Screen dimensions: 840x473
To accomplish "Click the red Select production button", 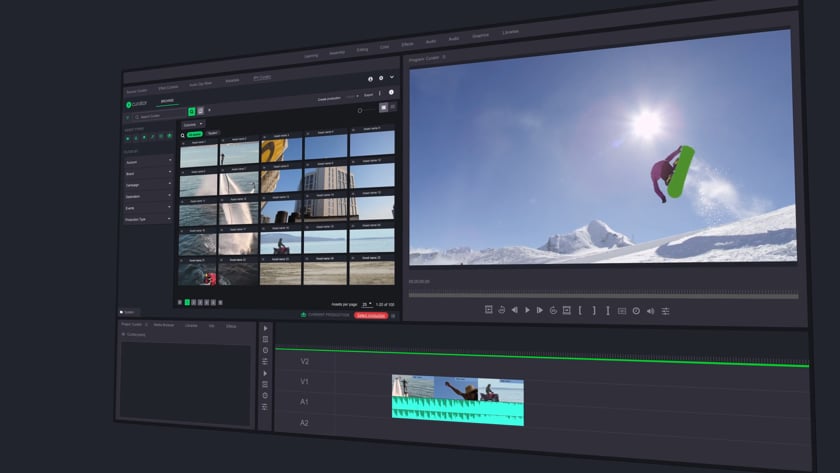I will pyautogui.click(x=371, y=316).
